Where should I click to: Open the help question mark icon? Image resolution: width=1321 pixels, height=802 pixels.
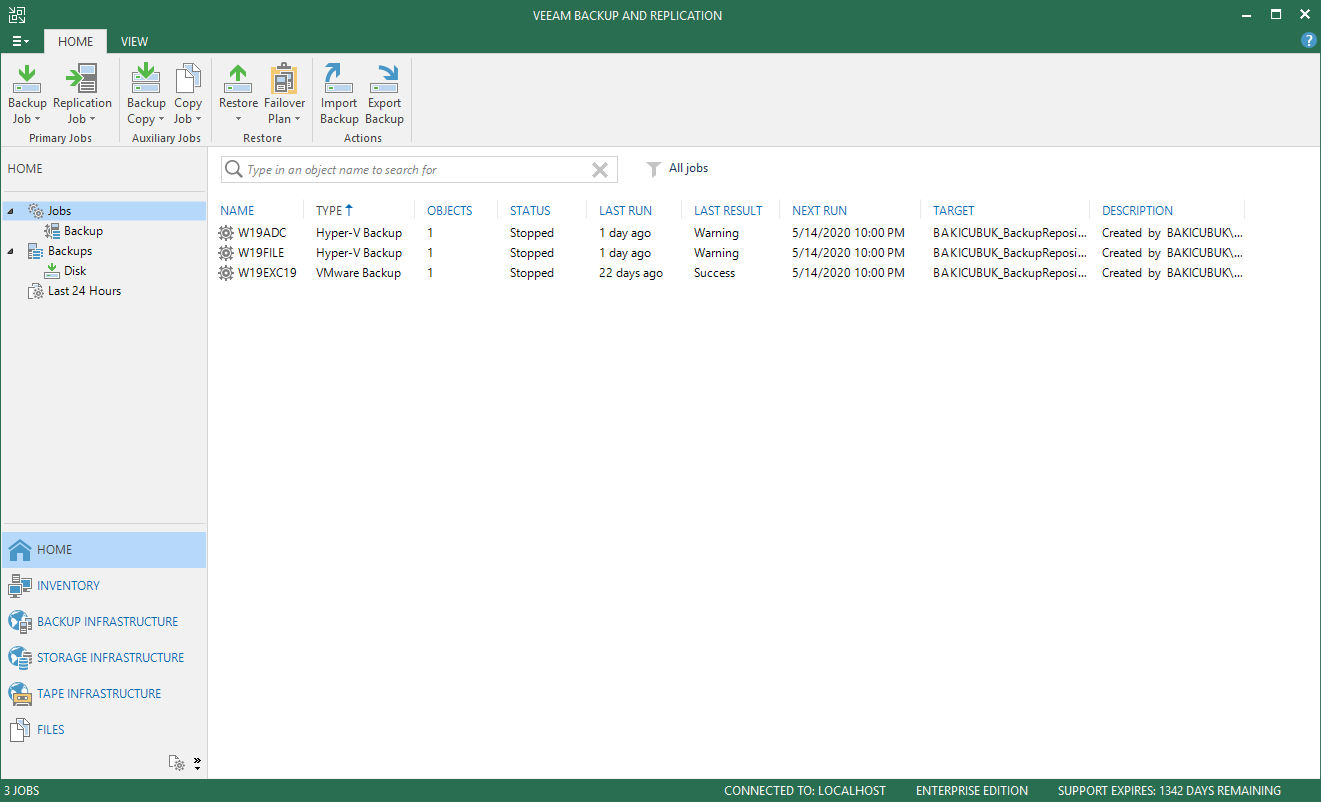coord(1308,41)
